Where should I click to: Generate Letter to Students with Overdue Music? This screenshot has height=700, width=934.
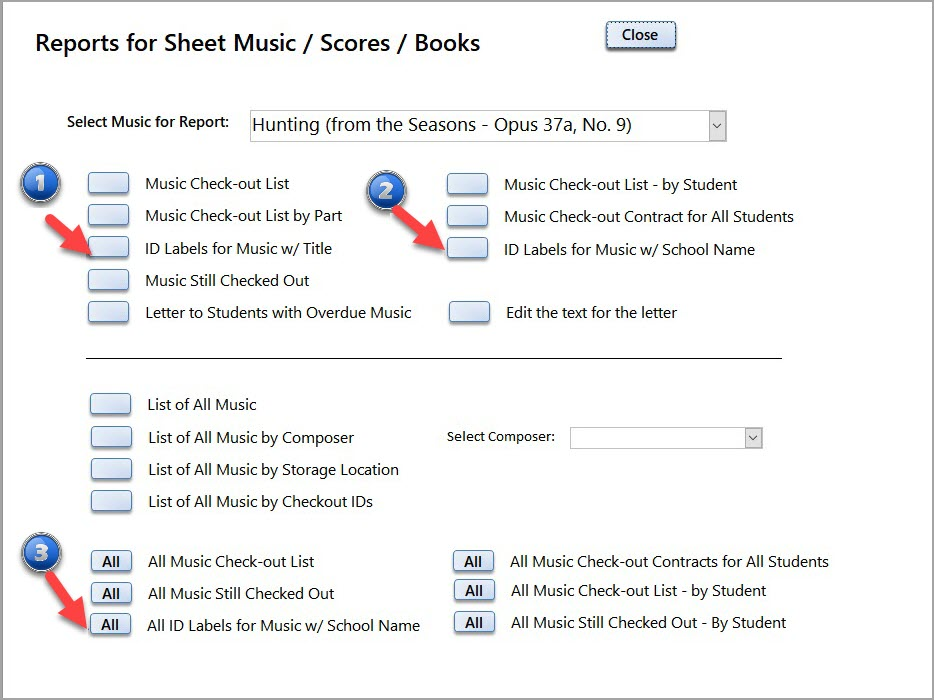[108, 312]
